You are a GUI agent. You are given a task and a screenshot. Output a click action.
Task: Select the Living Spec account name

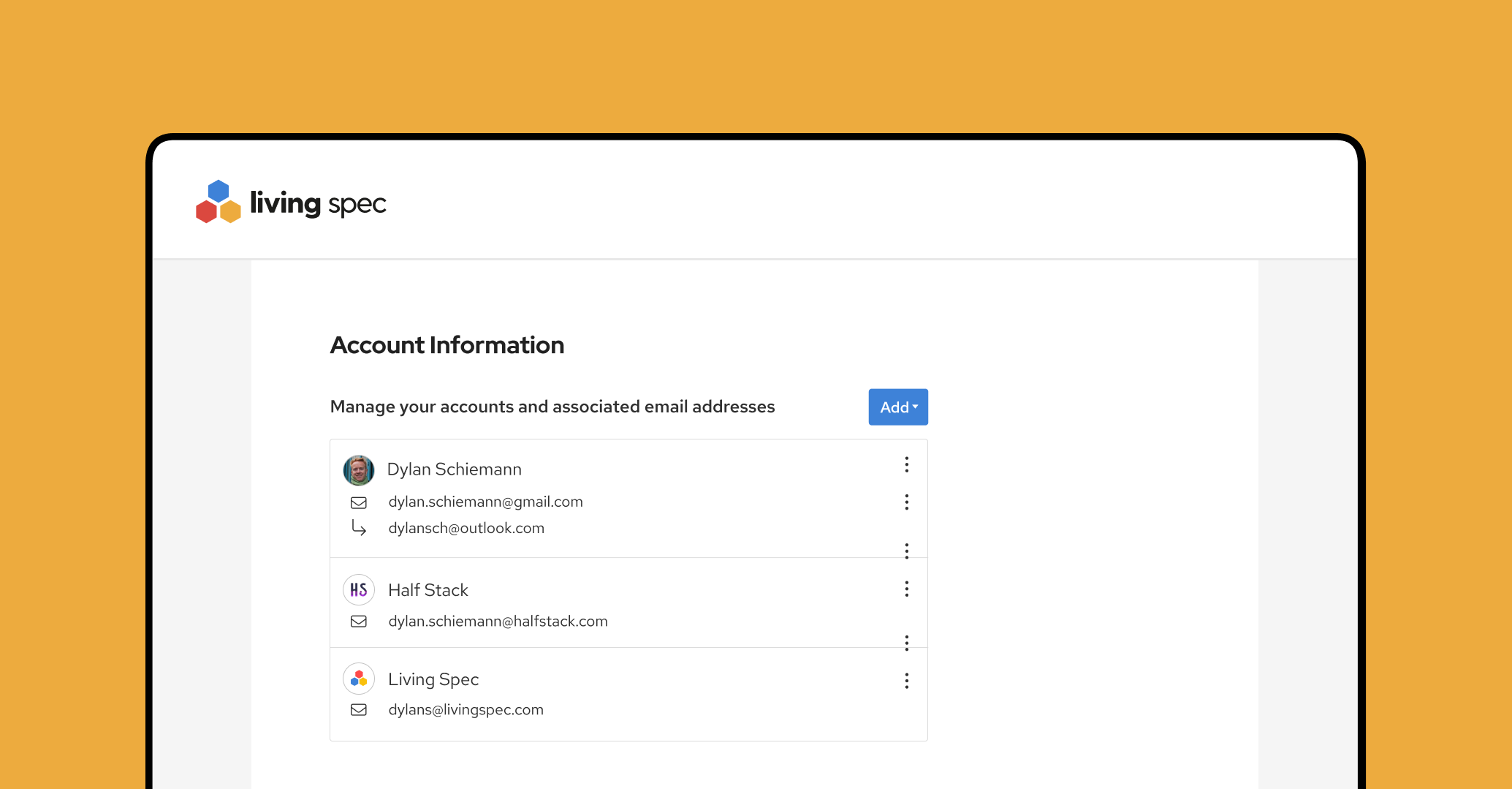pos(433,679)
